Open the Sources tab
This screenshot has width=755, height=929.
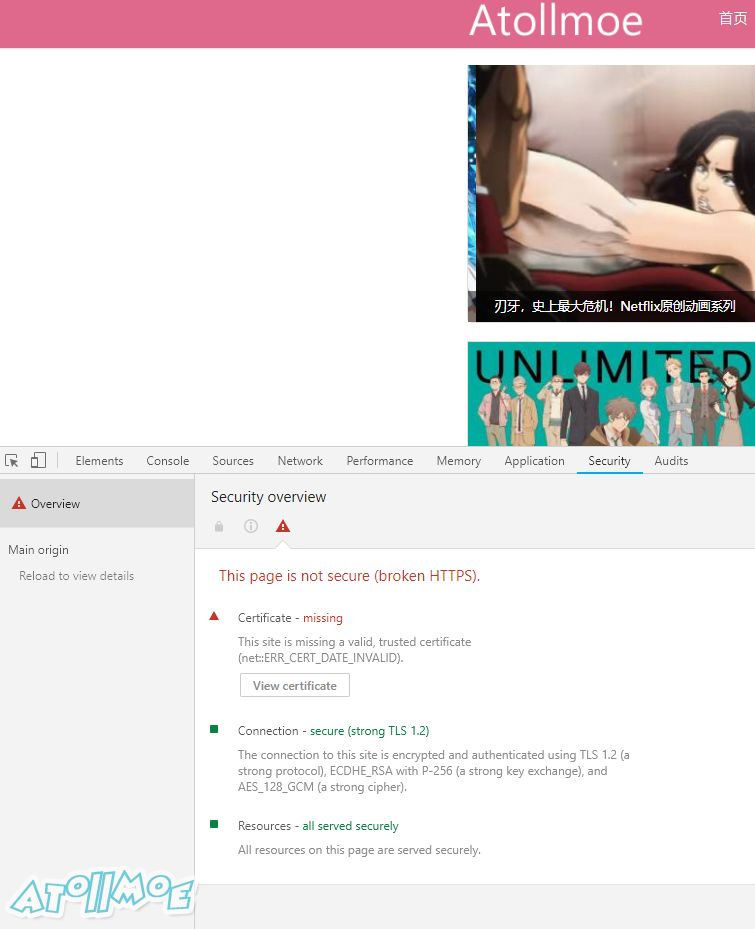pyautogui.click(x=233, y=461)
